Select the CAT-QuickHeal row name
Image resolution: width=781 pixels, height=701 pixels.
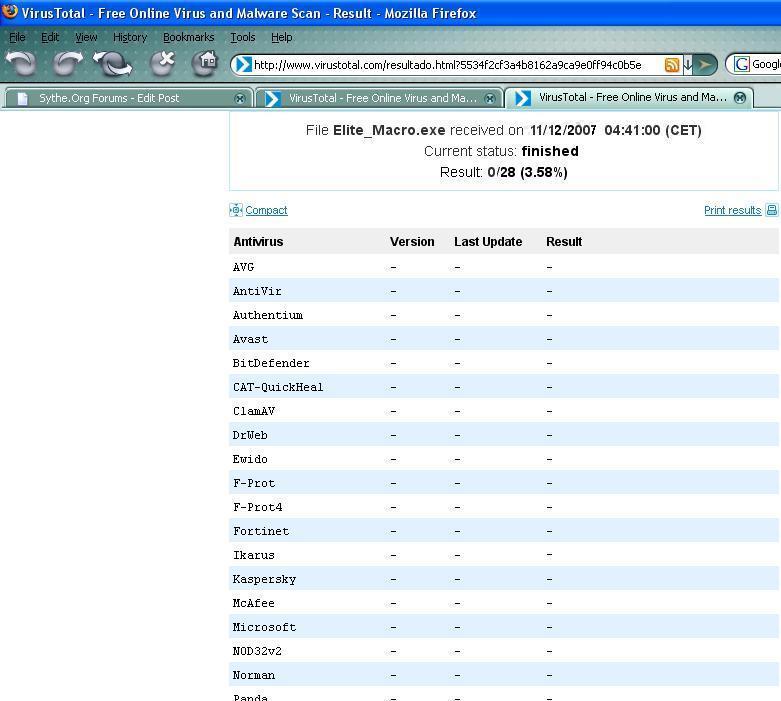[x=278, y=387]
